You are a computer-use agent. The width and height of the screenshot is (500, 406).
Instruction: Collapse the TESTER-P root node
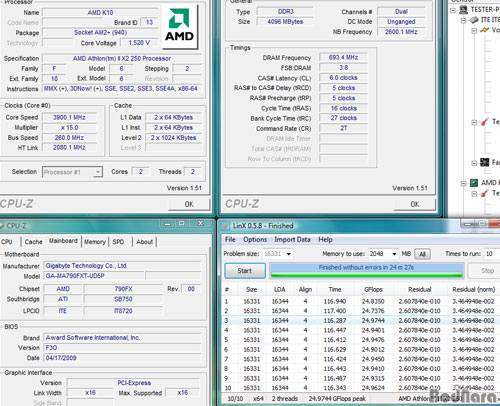pyautogui.click(x=453, y=10)
